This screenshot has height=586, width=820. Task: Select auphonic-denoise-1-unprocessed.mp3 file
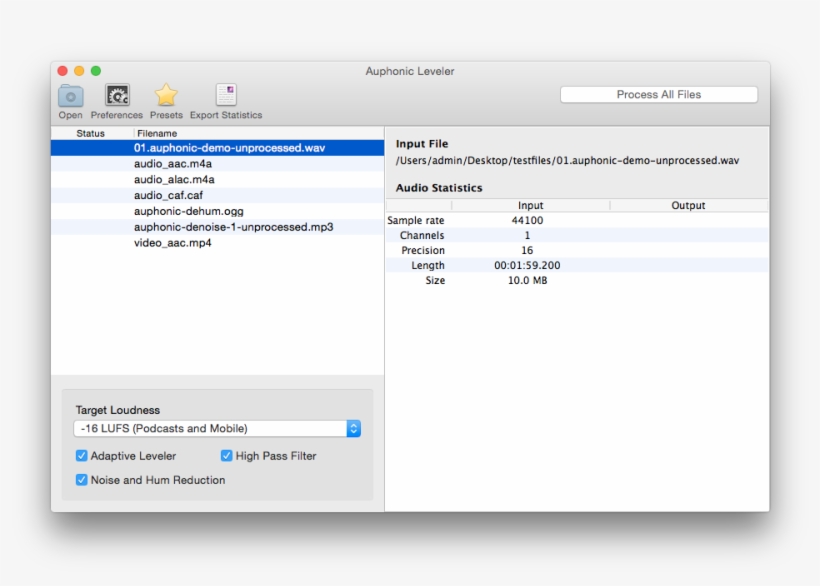tap(218, 227)
